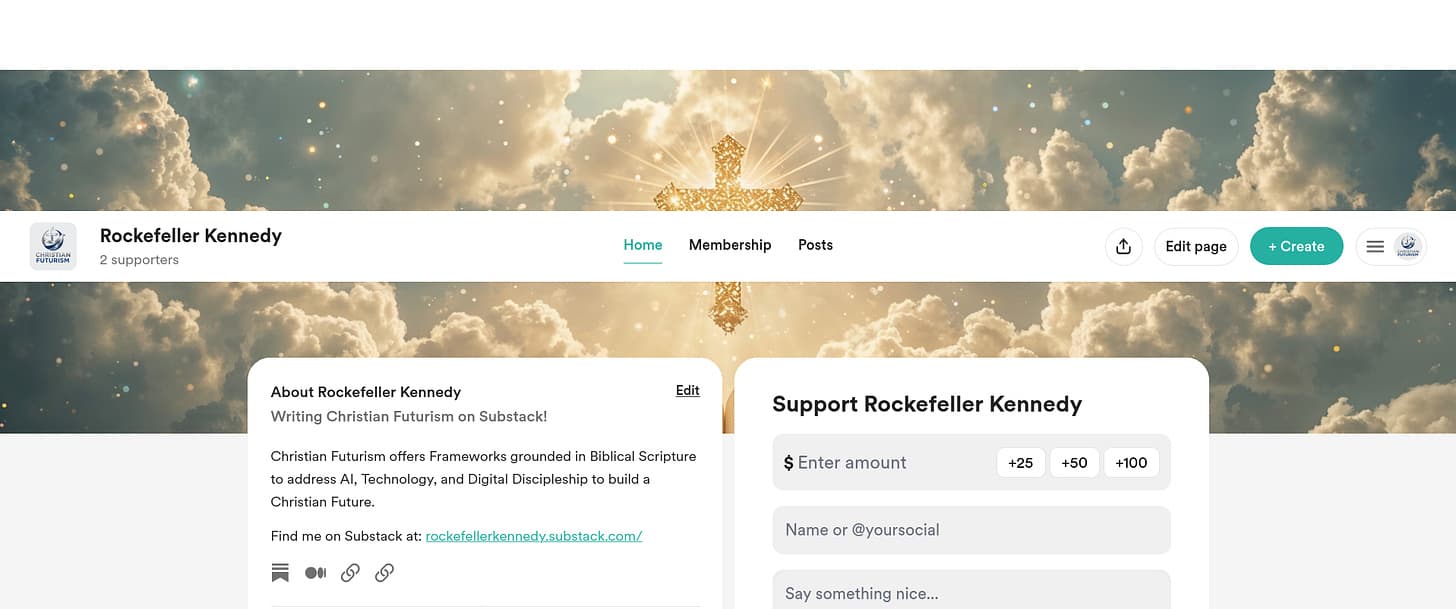This screenshot has height=609, width=1456.
Task: Add the +25 amount preset
Action: click(x=1021, y=462)
